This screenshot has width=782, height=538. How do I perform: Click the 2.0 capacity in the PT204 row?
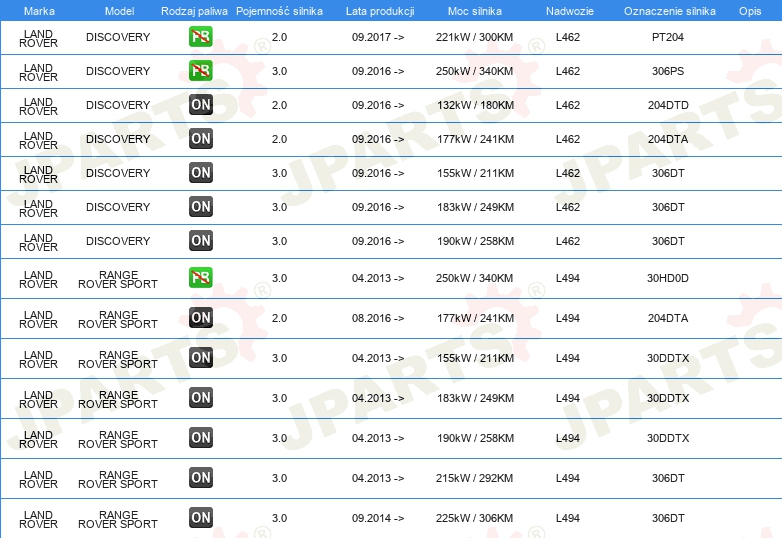279,37
